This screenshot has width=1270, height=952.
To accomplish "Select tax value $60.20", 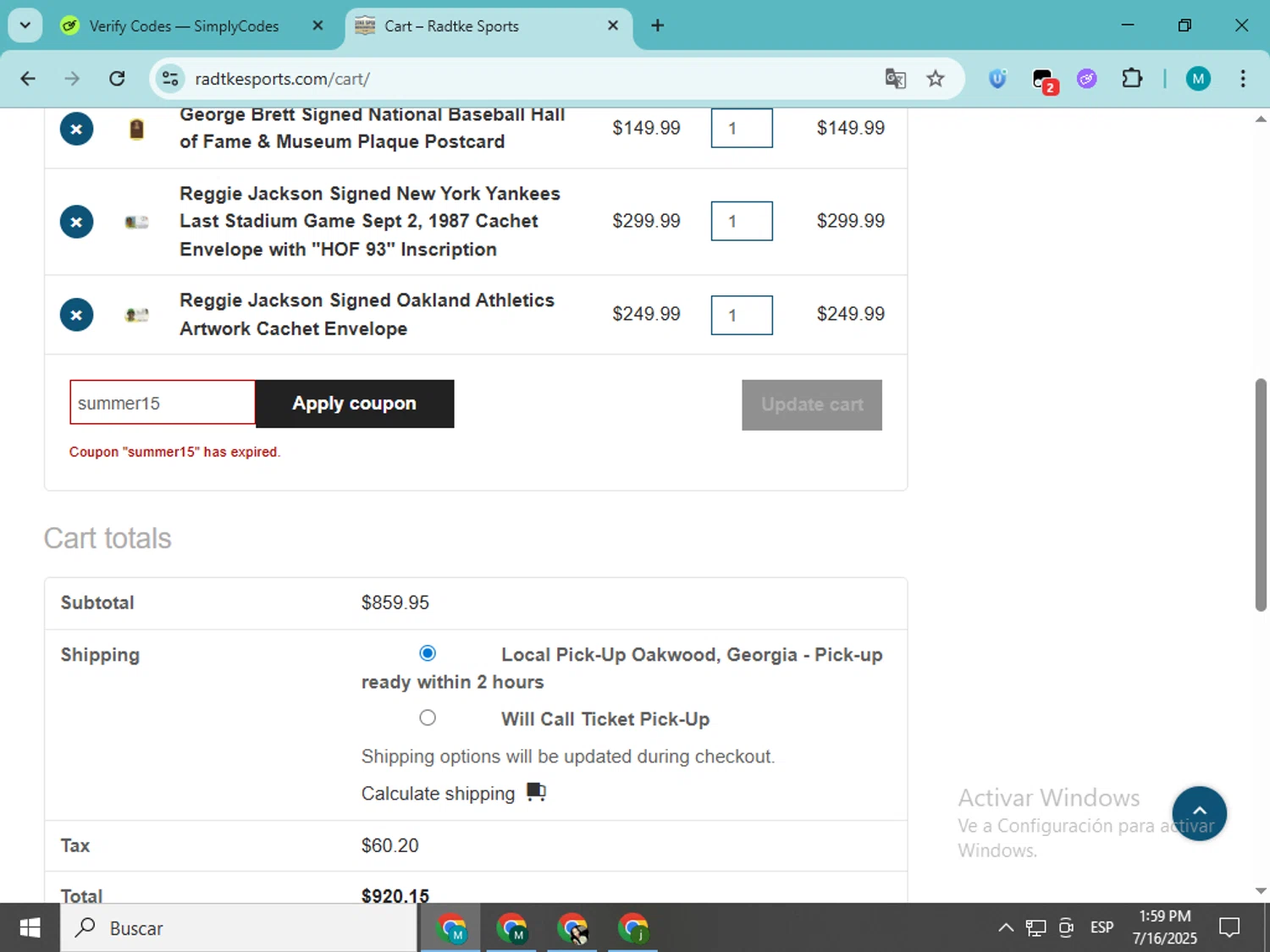I will [x=390, y=845].
